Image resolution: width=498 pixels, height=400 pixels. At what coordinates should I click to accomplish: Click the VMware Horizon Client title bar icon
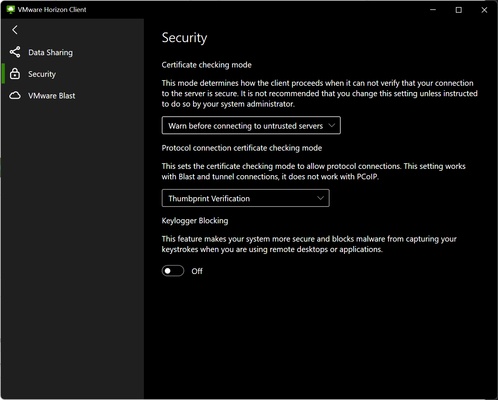click(11, 10)
